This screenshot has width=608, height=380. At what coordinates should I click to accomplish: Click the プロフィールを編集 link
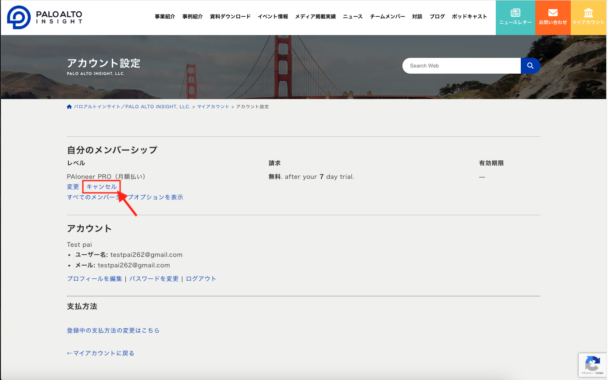click(94, 279)
